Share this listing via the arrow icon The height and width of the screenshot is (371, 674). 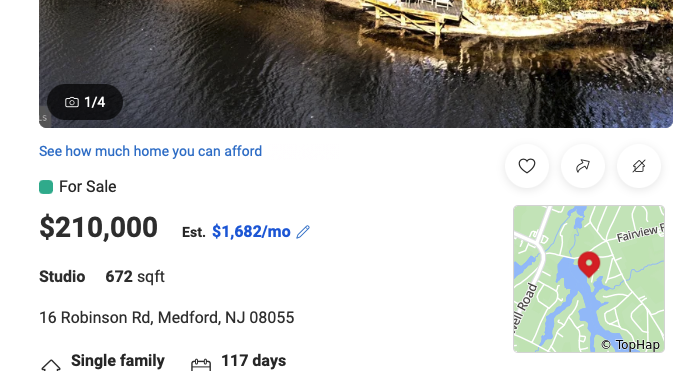[x=583, y=166]
